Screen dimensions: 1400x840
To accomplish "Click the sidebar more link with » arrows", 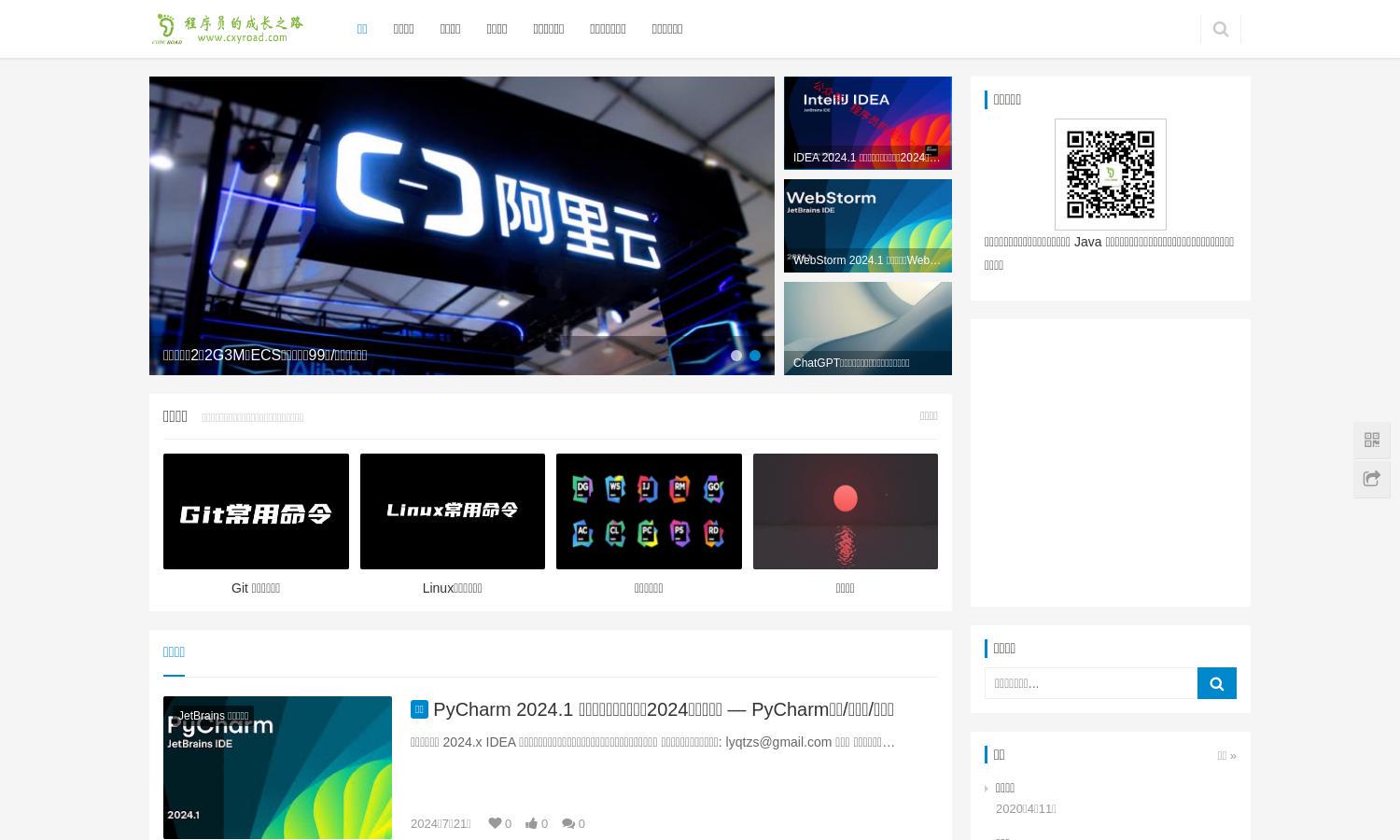I will [1226, 755].
